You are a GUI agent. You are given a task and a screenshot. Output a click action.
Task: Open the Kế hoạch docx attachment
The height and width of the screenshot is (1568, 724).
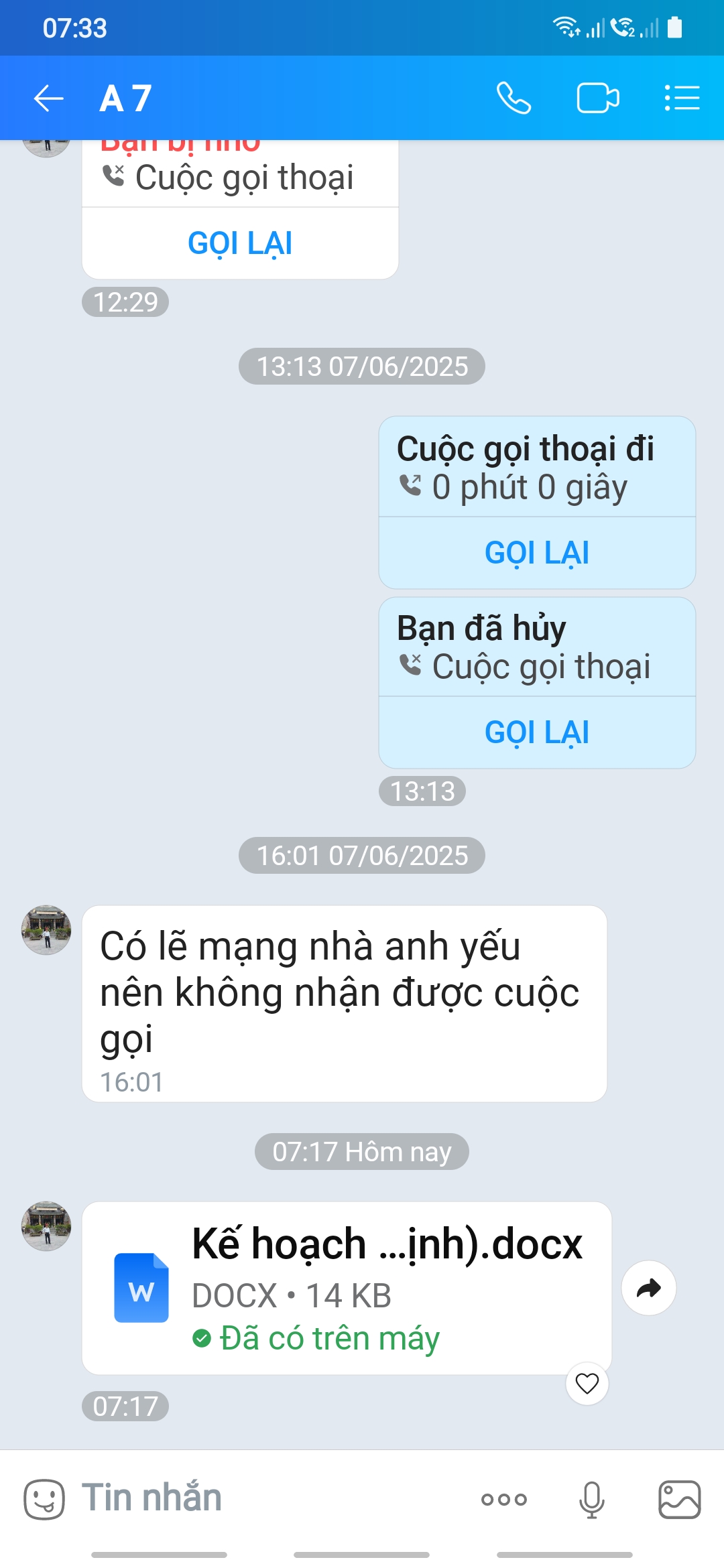point(347,1288)
